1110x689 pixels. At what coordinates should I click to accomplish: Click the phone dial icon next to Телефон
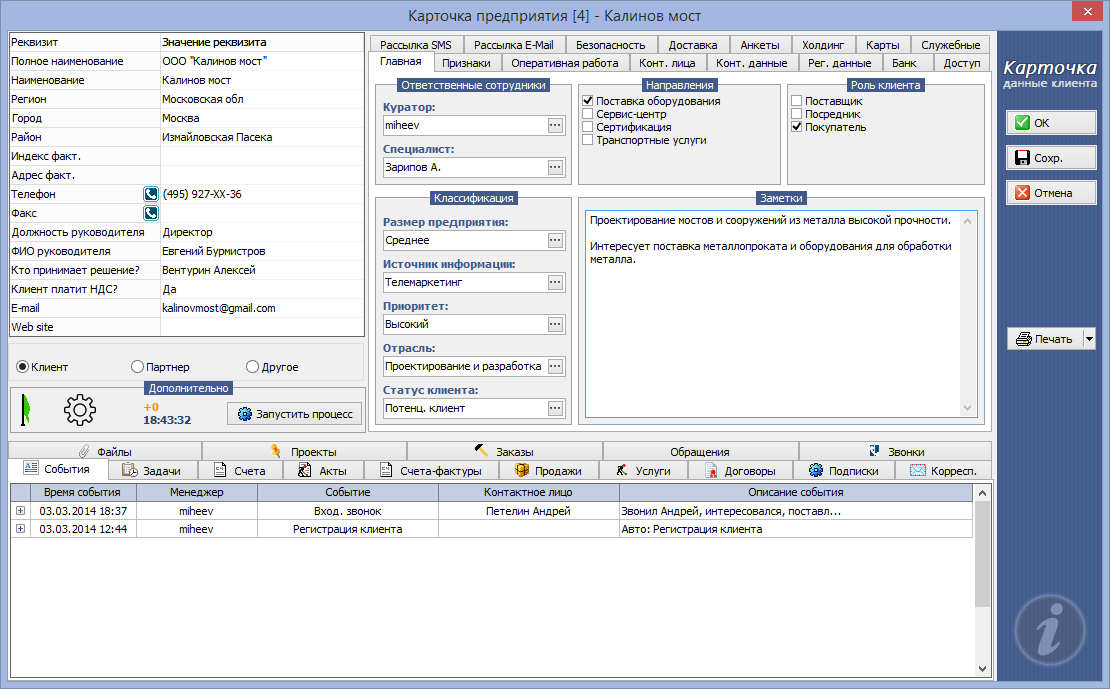coord(150,195)
